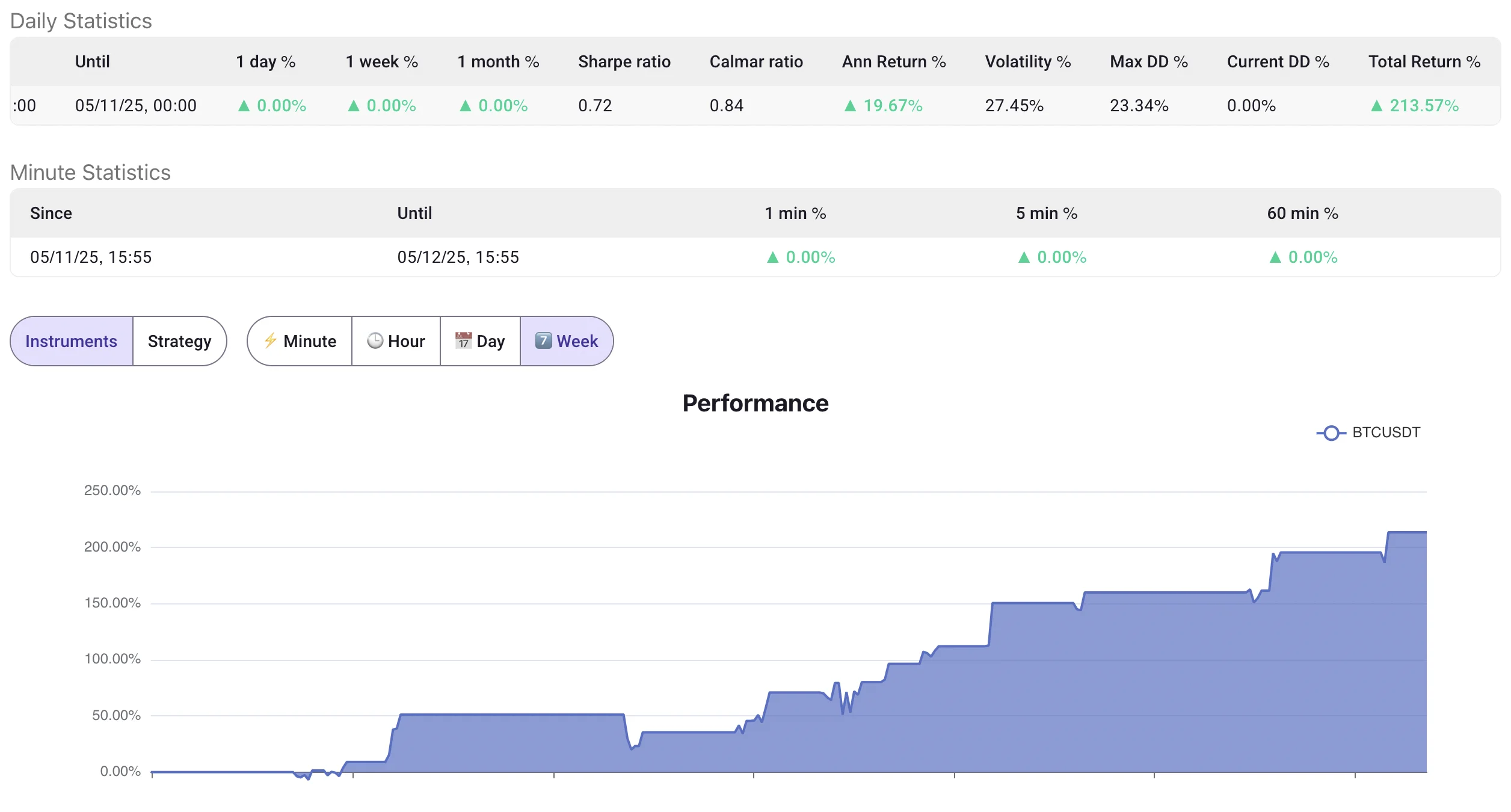Click the 27.45% volatility value

1014,105
